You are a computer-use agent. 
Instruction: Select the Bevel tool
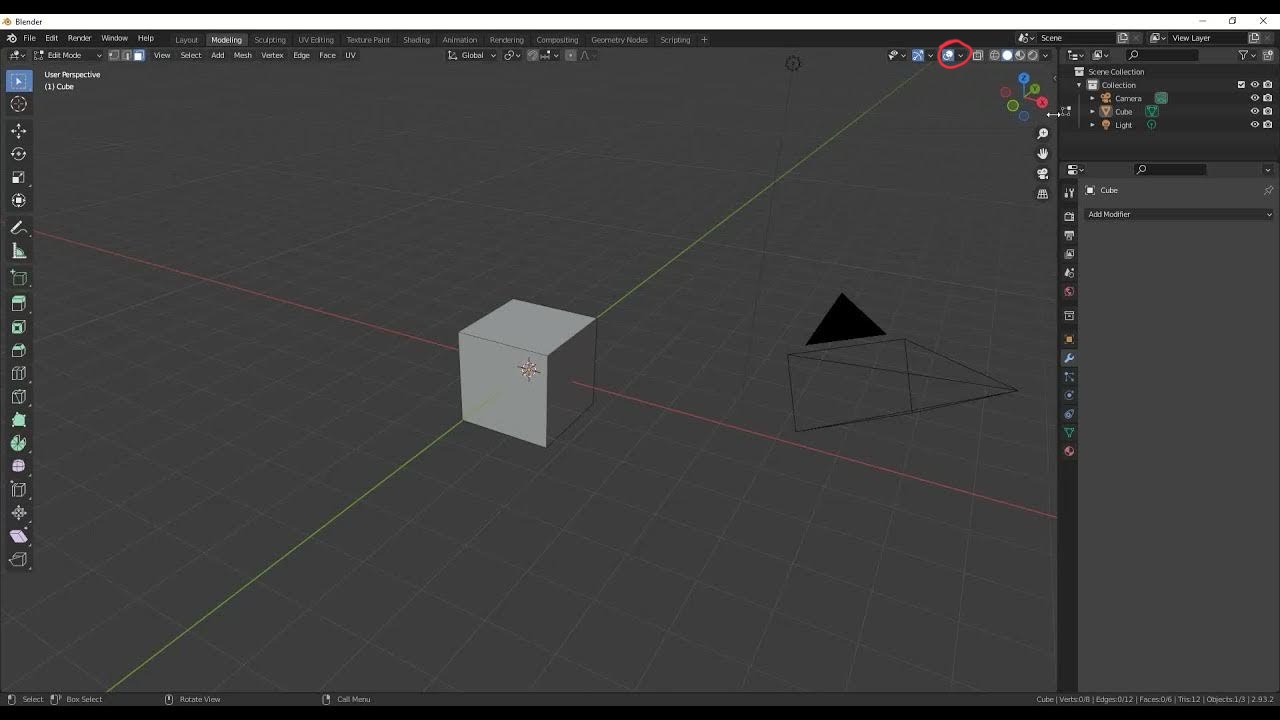point(18,350)
